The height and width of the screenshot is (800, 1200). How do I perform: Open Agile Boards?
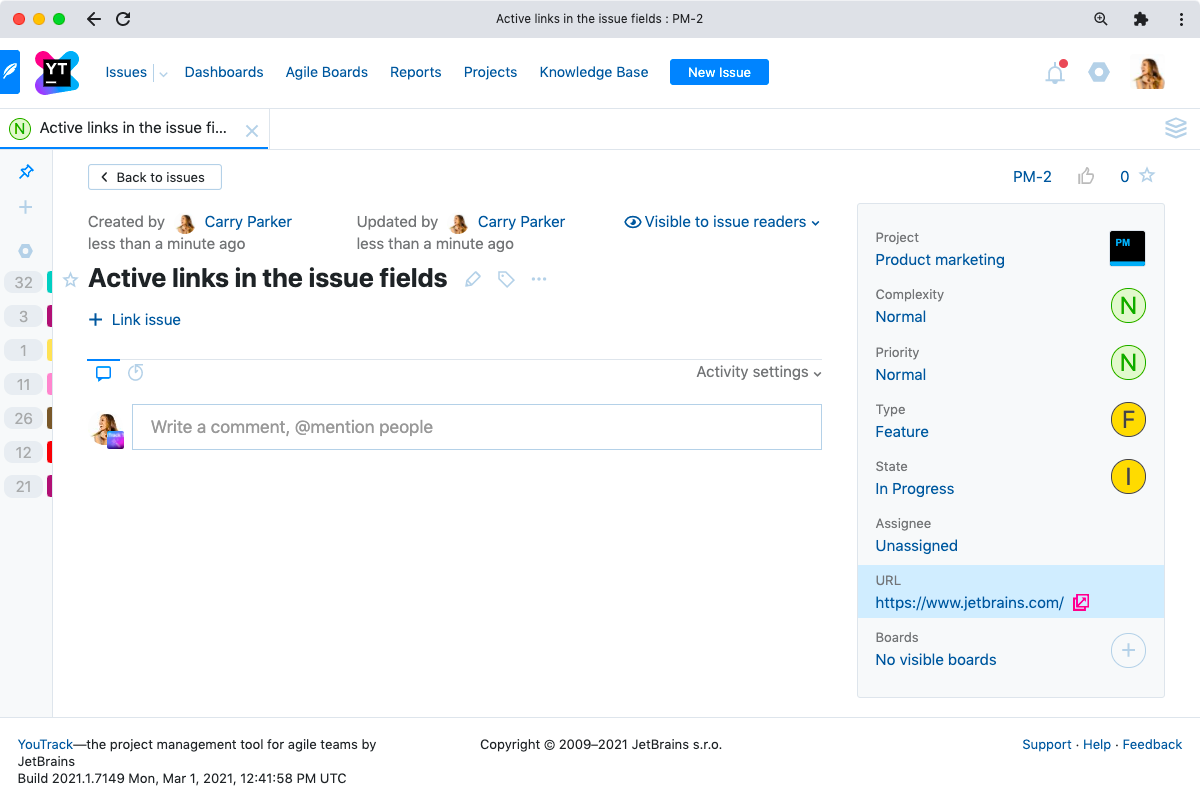pos(327,72)
